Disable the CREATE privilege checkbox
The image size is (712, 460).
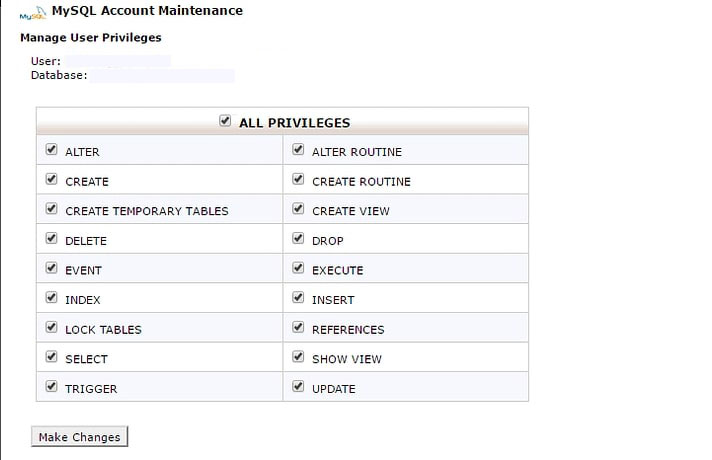(51, 180)
